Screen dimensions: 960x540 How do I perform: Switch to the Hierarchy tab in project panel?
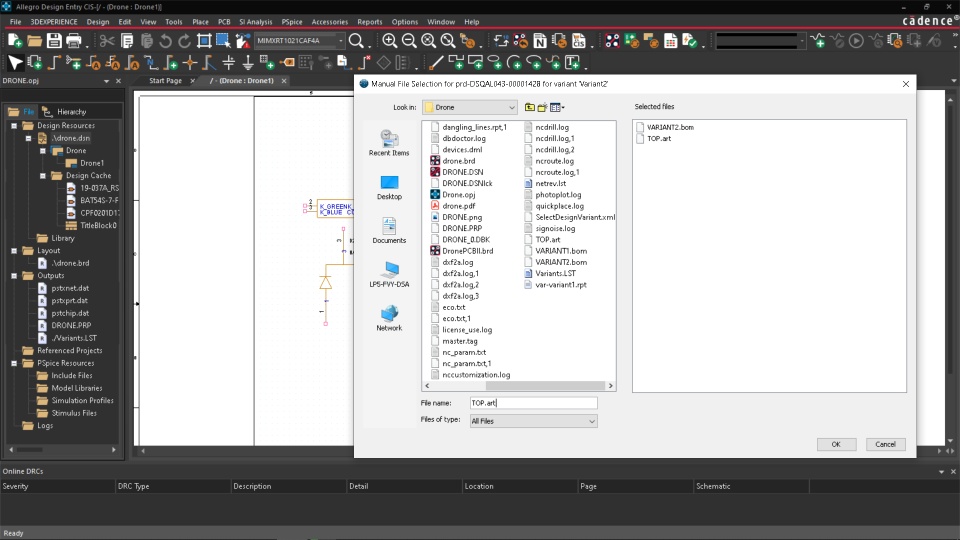point(66,111)
